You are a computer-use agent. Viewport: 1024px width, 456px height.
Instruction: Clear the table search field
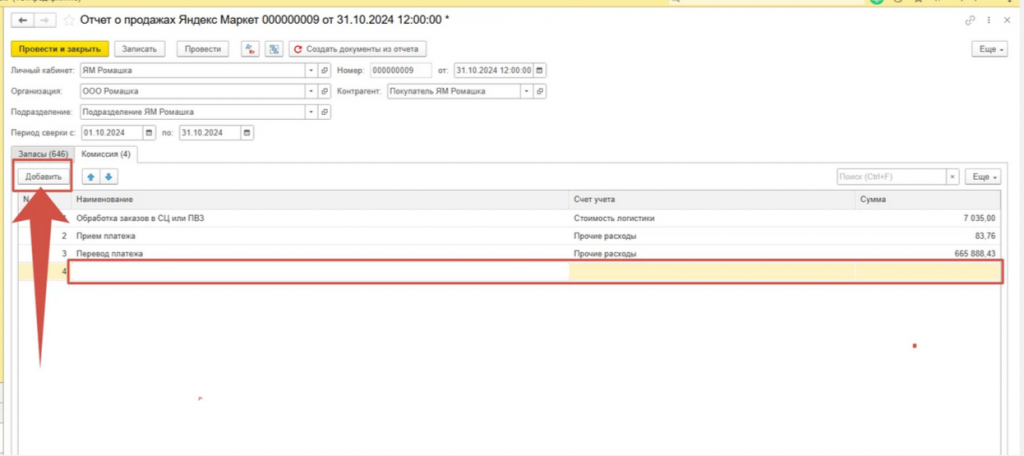click(x=952, y=177)
